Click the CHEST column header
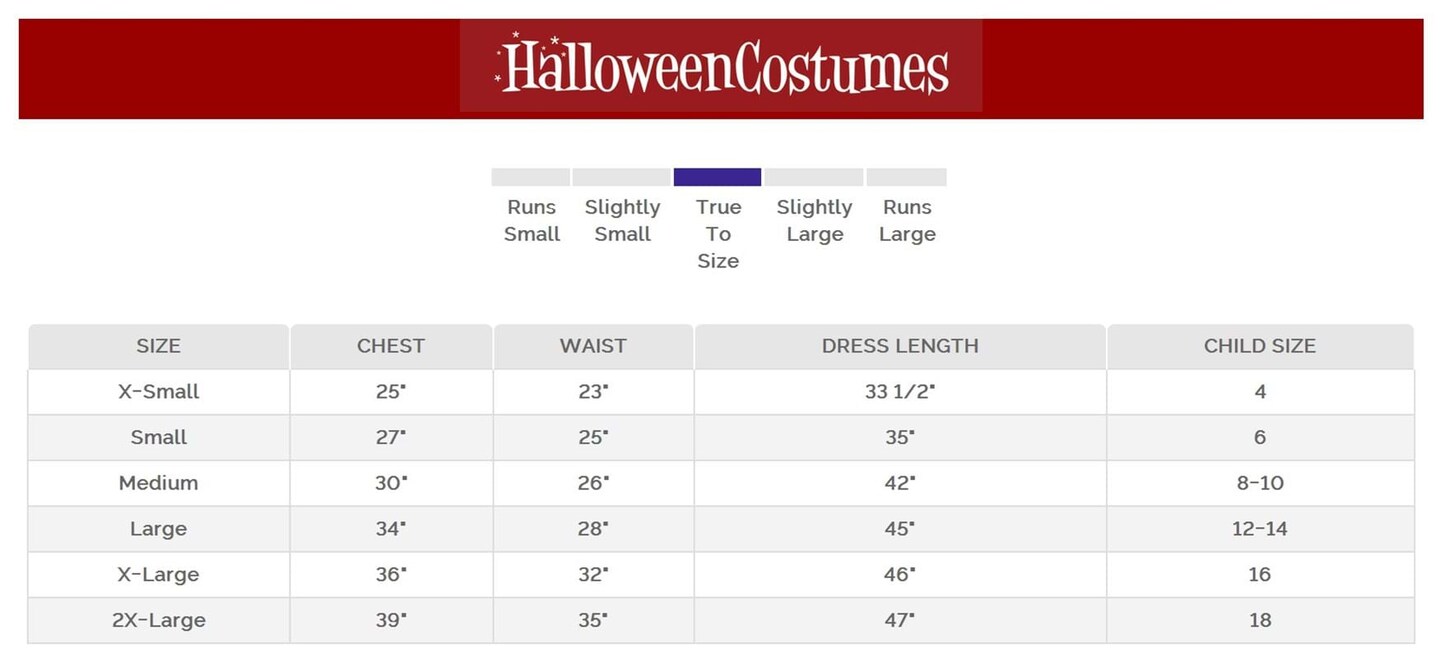1440x671 pixels. 391,346
